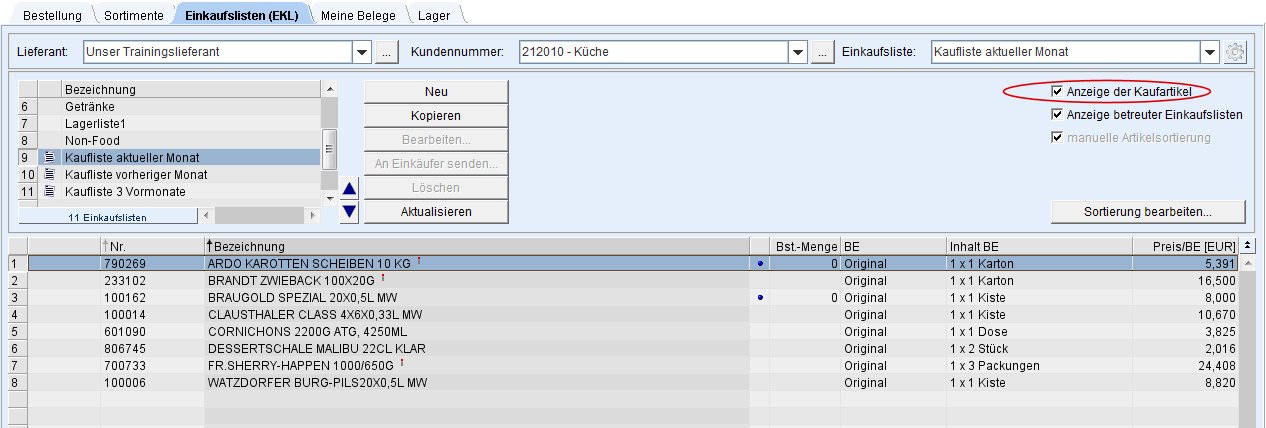Move list down with blue down arrow
Viewport: 1266px width, 428px height.
tap(349, 210)
